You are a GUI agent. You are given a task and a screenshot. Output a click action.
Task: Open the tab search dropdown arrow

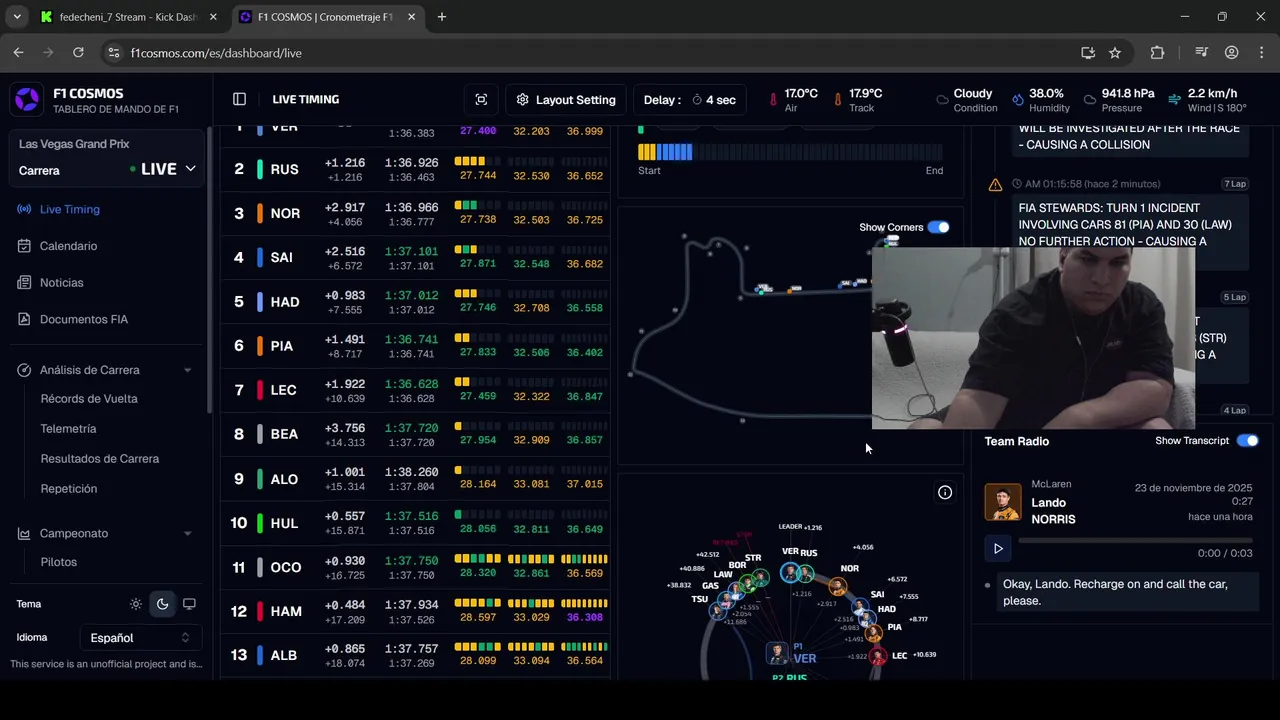pos(17,17)
